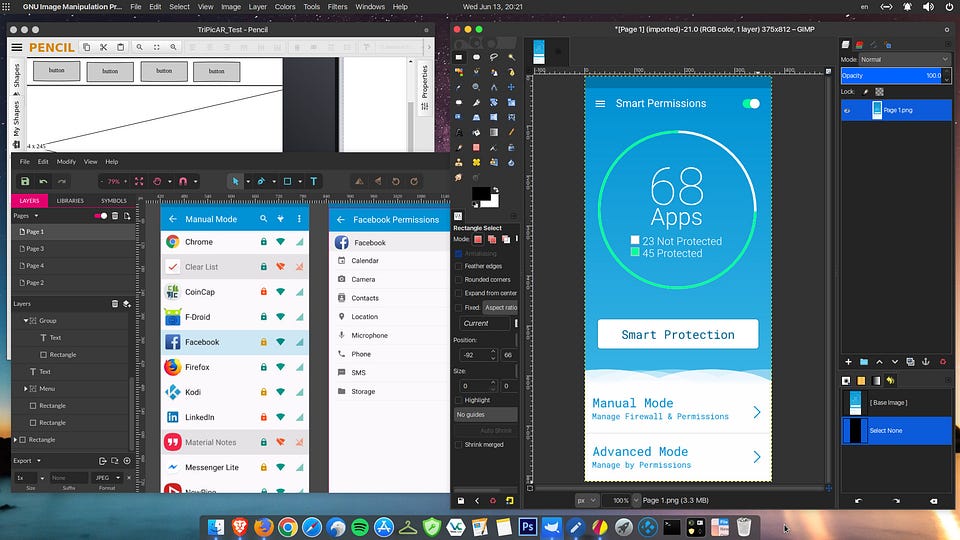Viewport: 960px width, 540px height.
Task: Select the Text tool in the design toolbar
Action: (313, 181)
